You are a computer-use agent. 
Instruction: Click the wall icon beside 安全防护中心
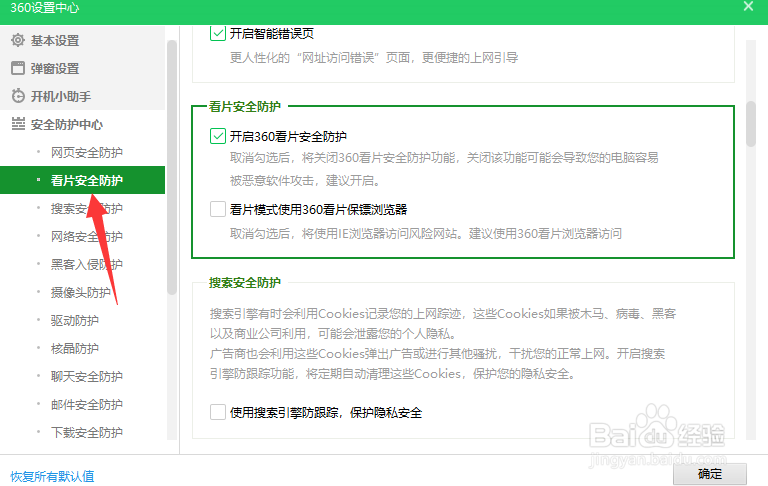click(x=18, y=124)
